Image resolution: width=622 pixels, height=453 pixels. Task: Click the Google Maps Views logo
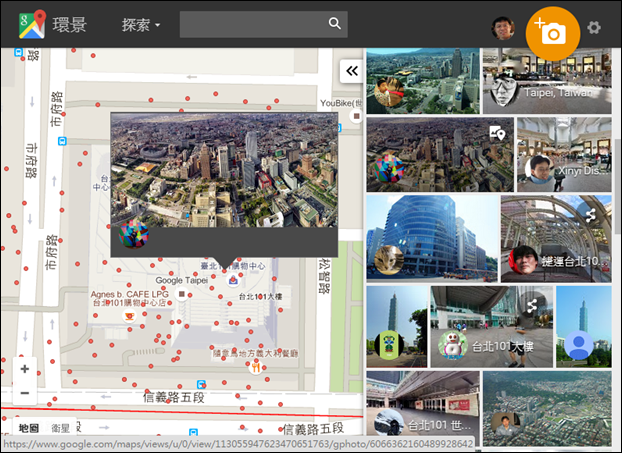[33, 24]
